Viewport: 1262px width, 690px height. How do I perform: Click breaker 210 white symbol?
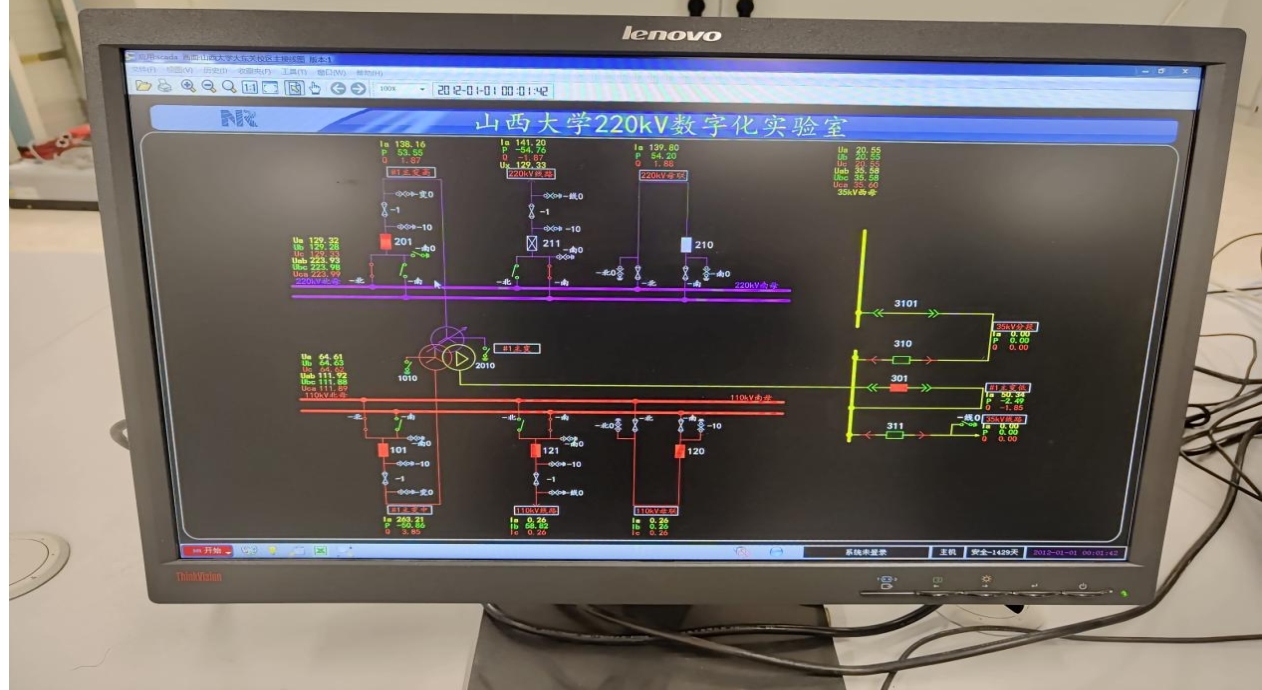(686, 244)
